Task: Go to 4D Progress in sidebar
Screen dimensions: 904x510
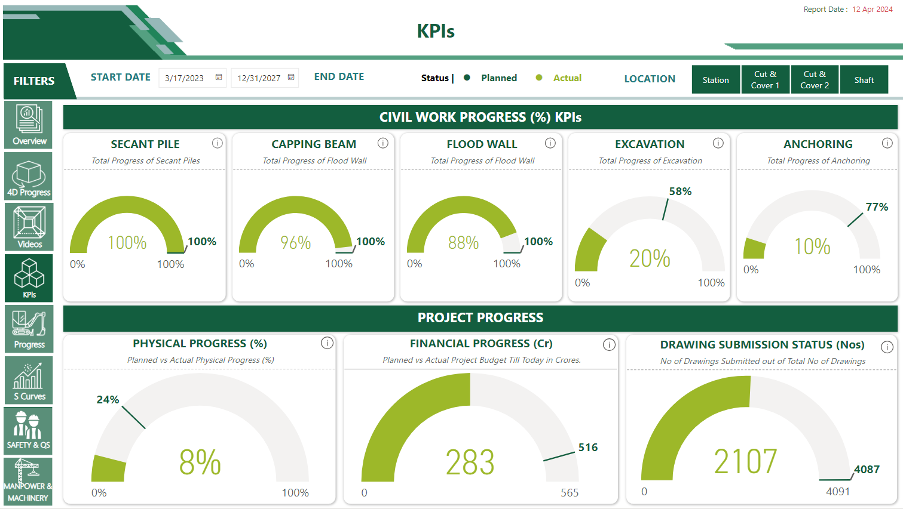Action: (x=29, y=175)
